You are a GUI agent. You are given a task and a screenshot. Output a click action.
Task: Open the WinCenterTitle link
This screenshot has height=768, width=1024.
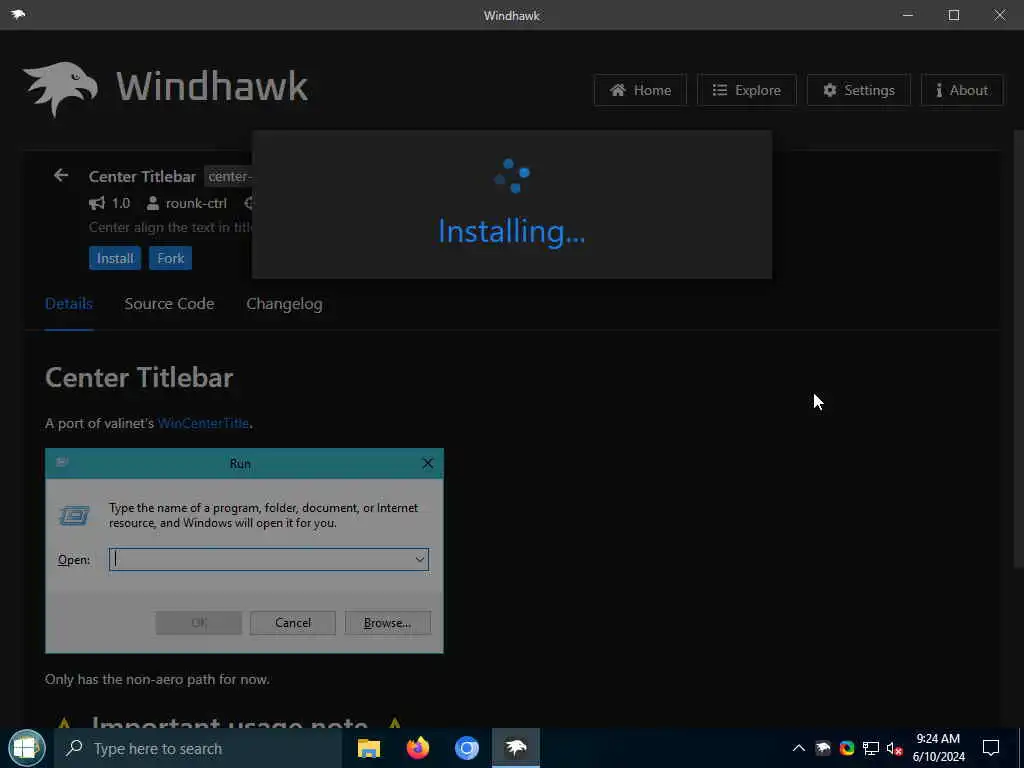pyautogui.click(x=203, y=423)
